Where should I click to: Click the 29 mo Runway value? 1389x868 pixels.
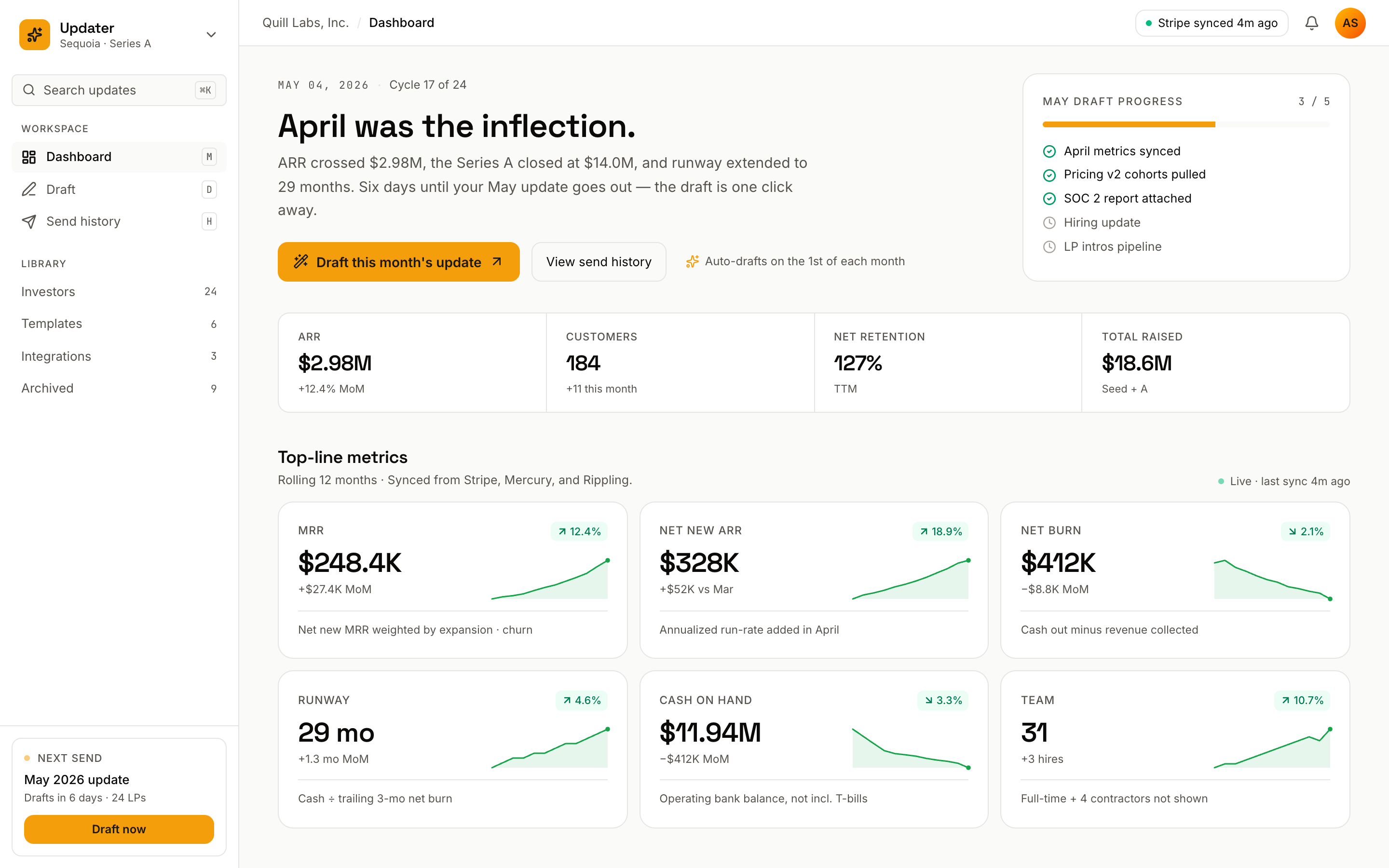pos(336,732)
